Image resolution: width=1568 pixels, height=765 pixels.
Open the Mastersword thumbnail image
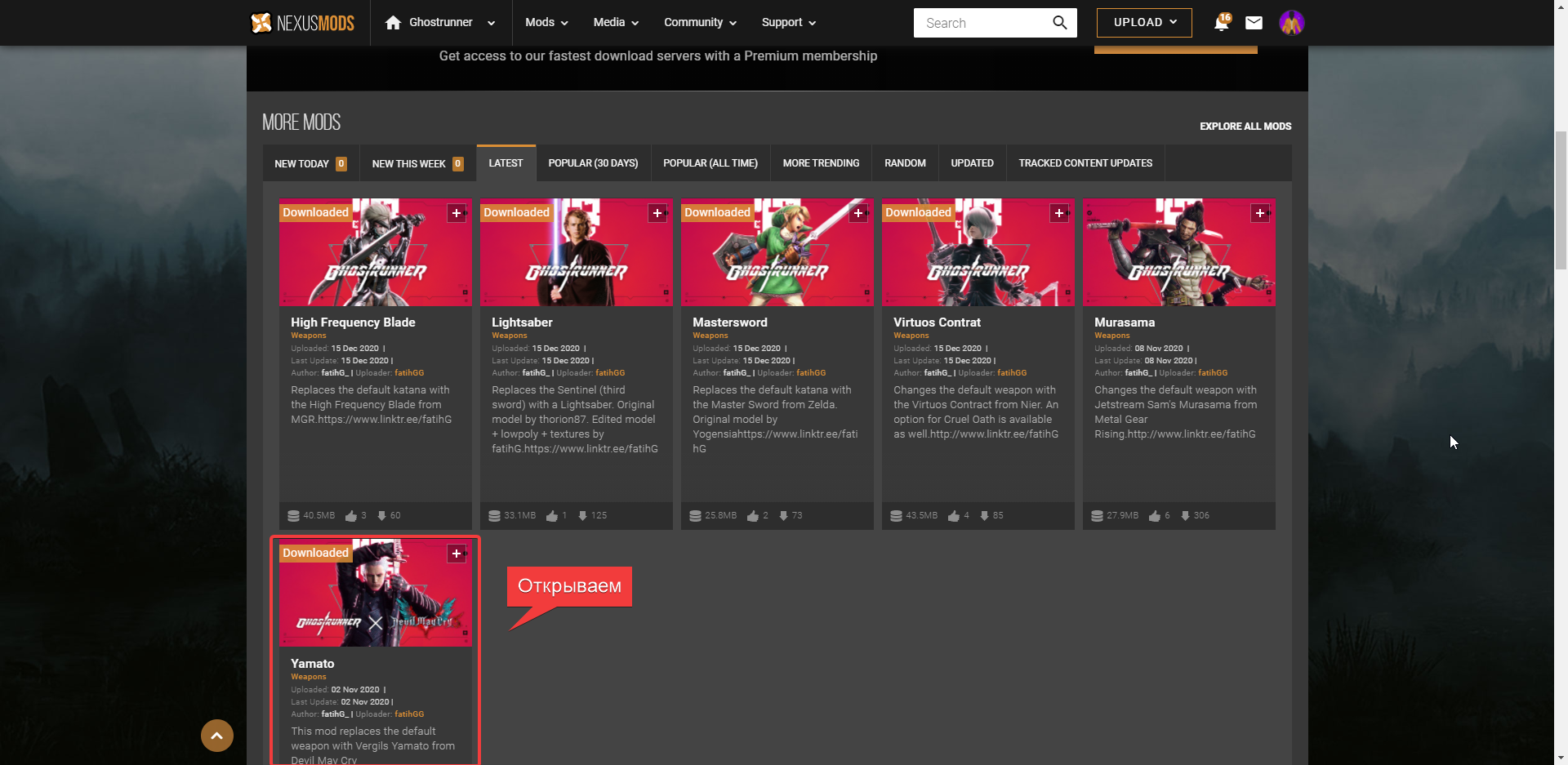click(777, 252)
